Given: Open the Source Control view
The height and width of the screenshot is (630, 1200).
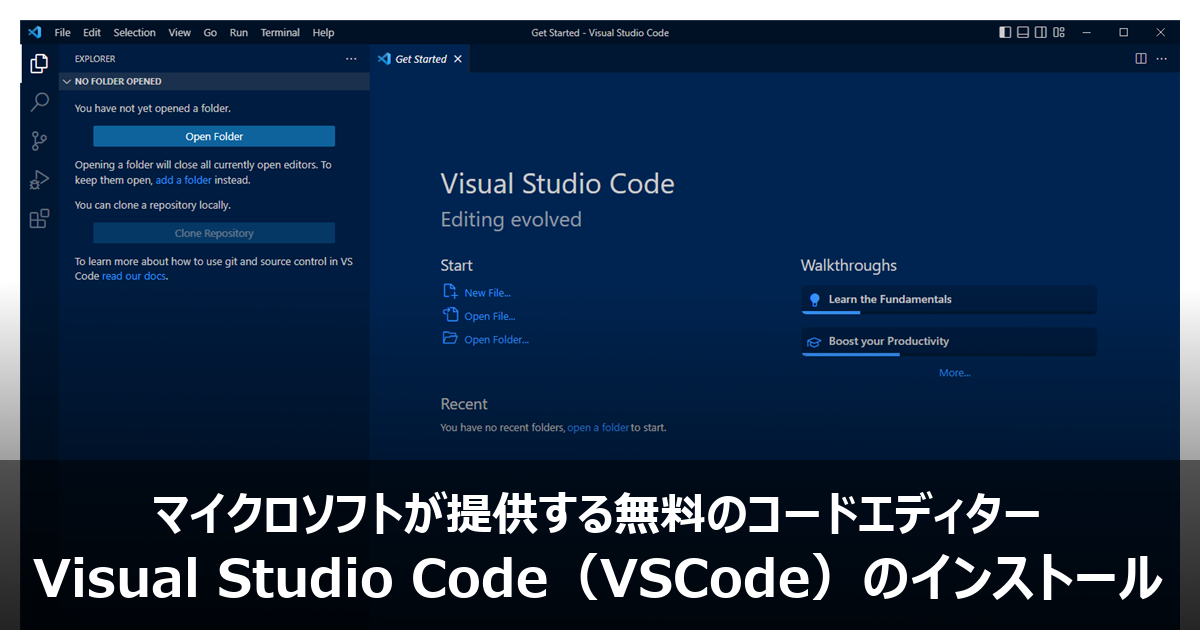Looking at the screenshot, I should click(39, 141).
